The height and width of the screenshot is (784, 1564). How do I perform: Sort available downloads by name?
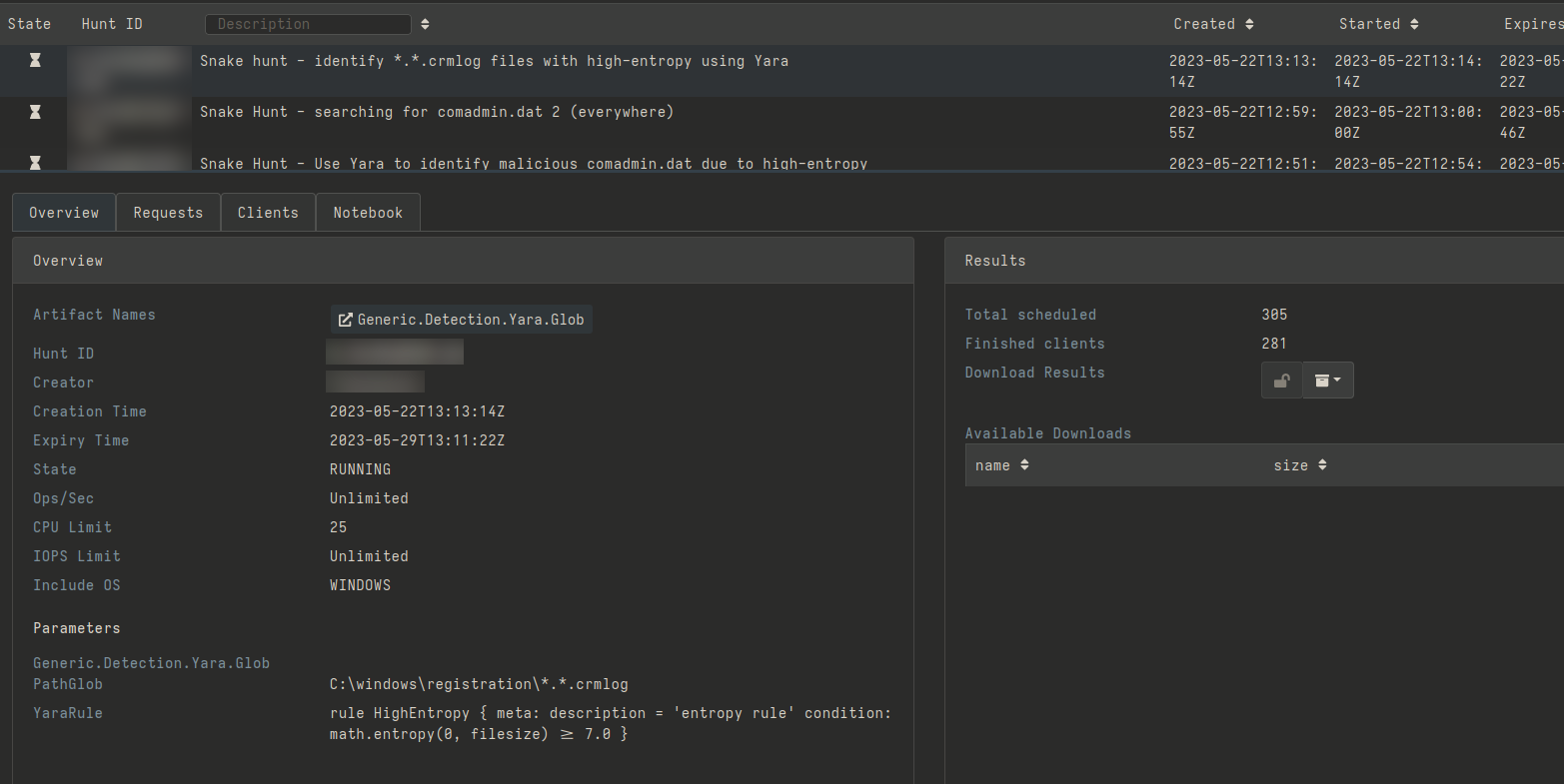(x=1024, y=465)
